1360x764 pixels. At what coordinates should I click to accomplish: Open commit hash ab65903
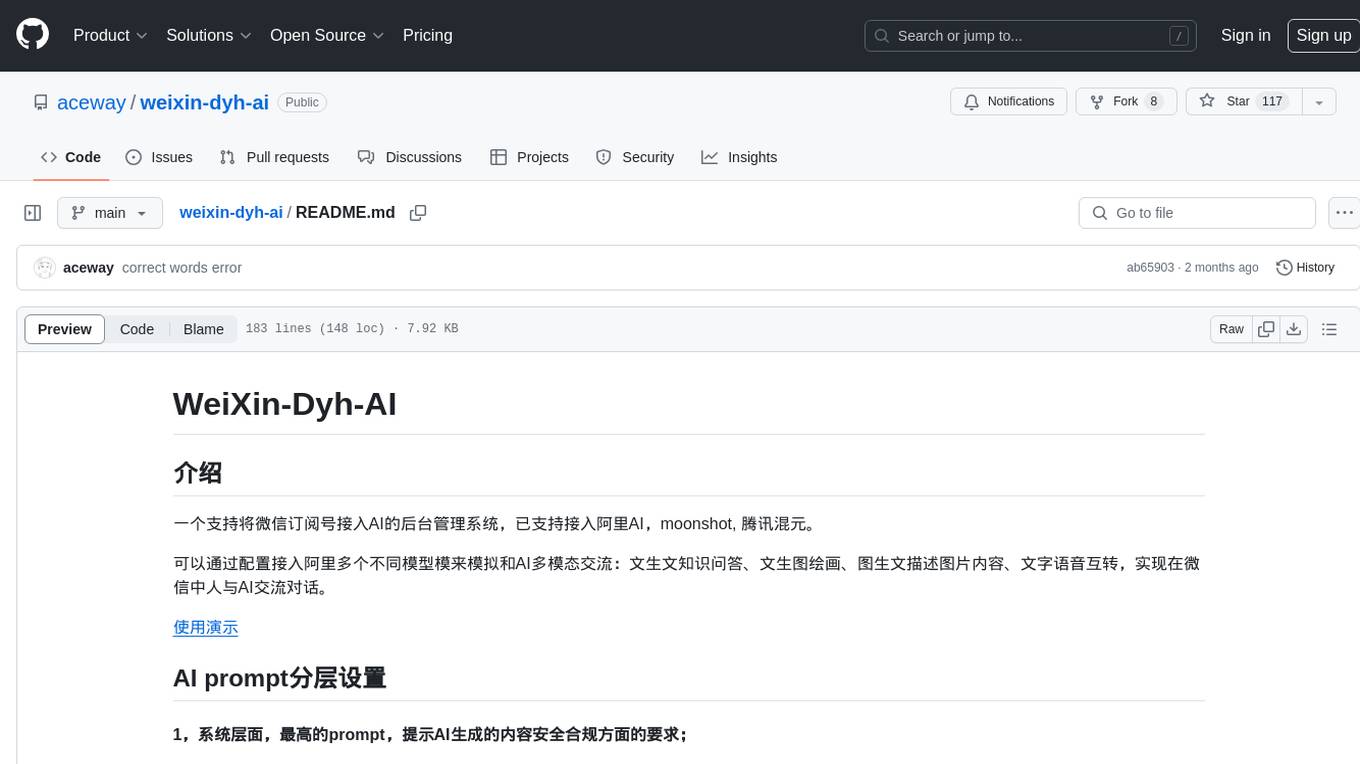pyautogui.click(x=1150, y=268)
